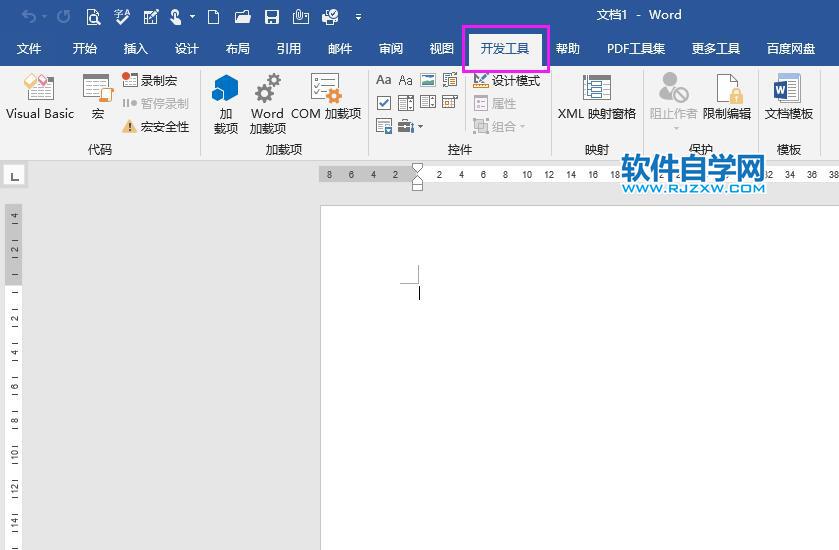Click email attachment paperclip icon
This screenshot has width=839, height=550.
(x=301, y=17)
